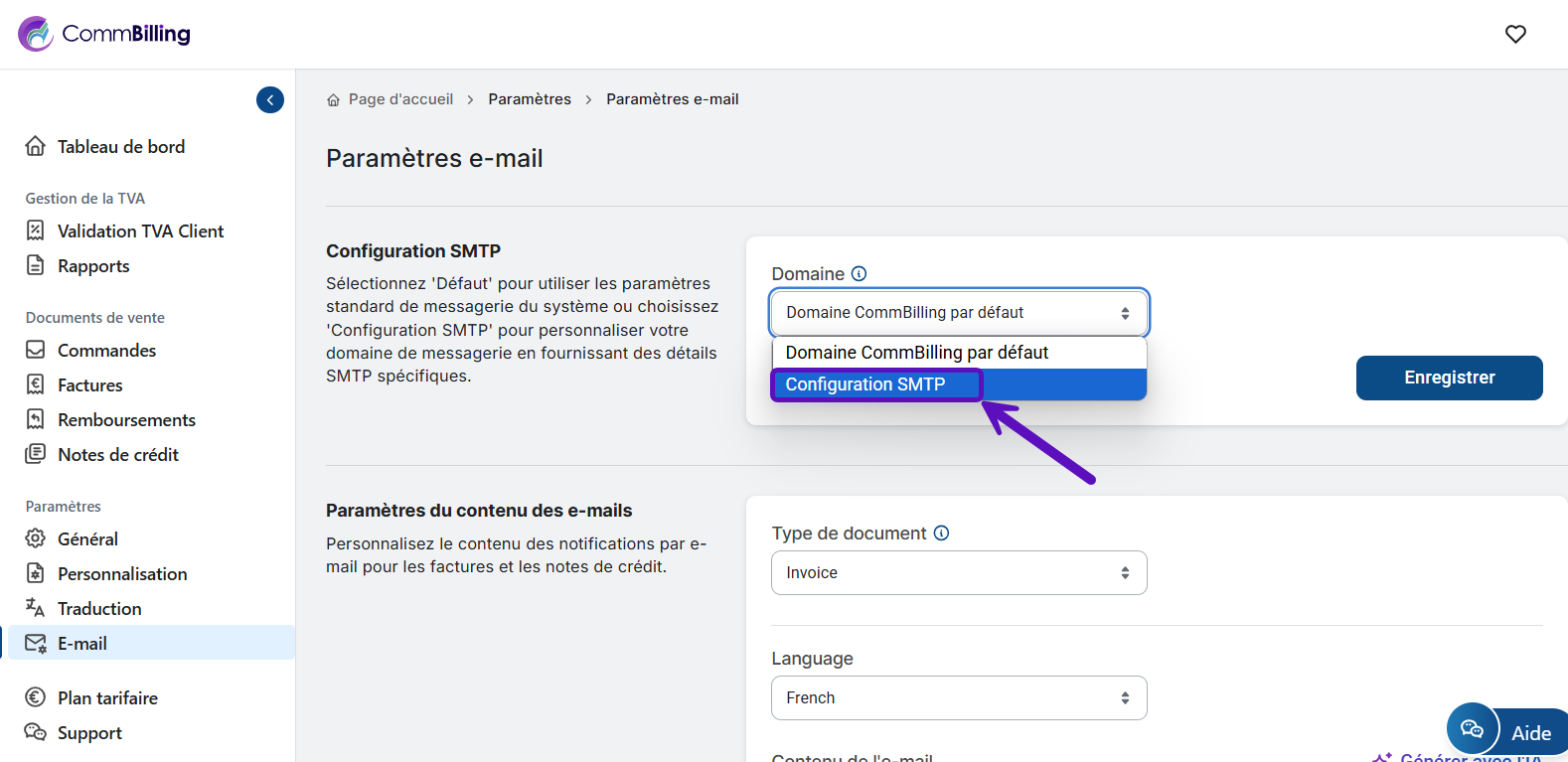Click the Traduction language icon
The height and width of the screenshot is (762, 1568).
tap(36, 608)
